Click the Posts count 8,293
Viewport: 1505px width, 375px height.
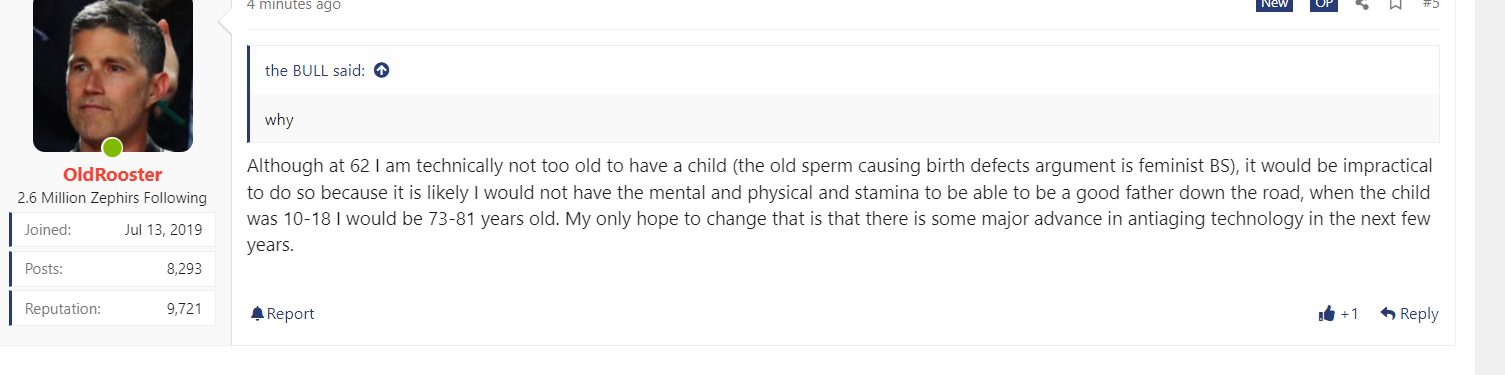click(184, 269)
